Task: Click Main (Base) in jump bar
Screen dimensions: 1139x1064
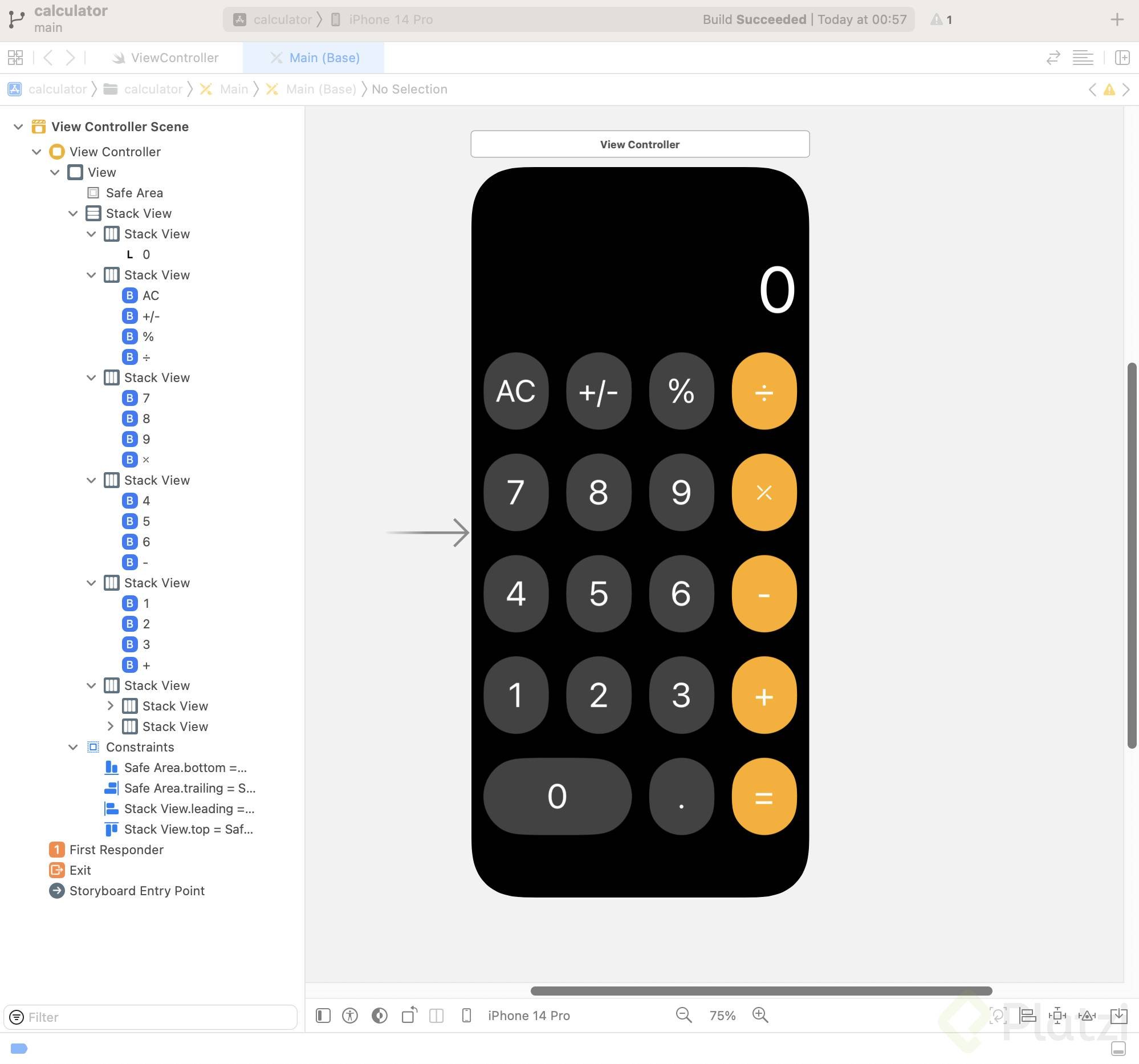Action: point(312,90)
